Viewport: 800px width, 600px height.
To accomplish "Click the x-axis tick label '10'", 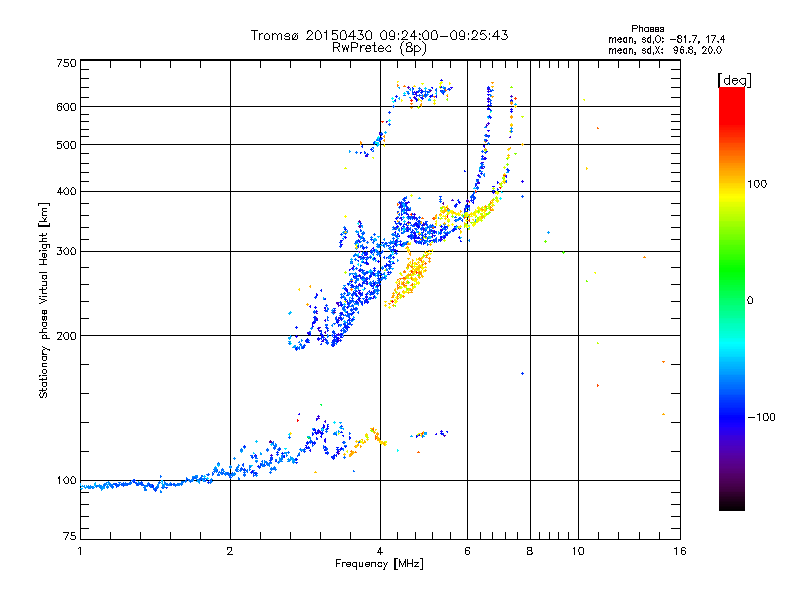I will pyautogui.click(x=578, y=551).
